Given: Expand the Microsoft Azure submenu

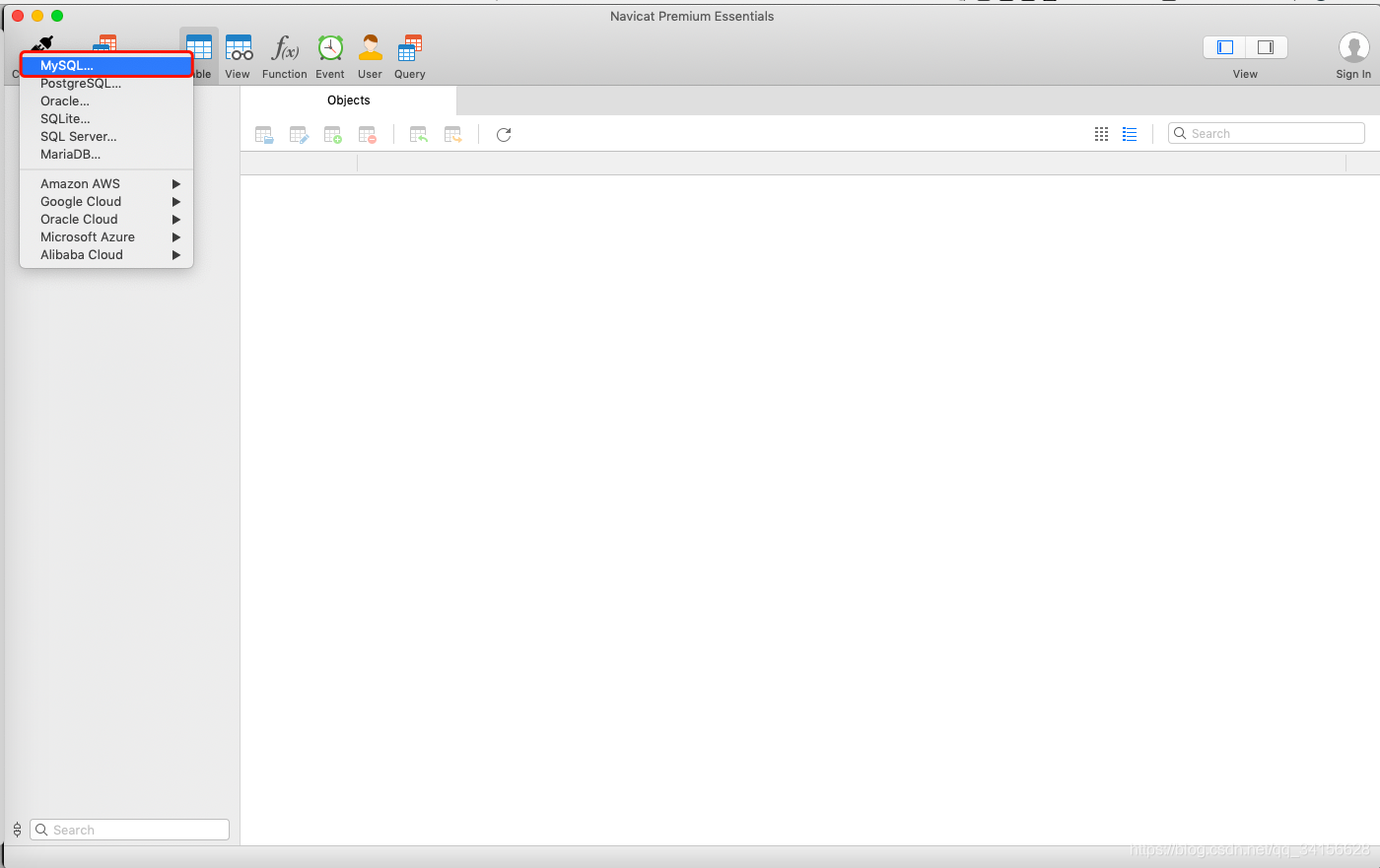Looking at the screenshot, I should click(106, 237).
